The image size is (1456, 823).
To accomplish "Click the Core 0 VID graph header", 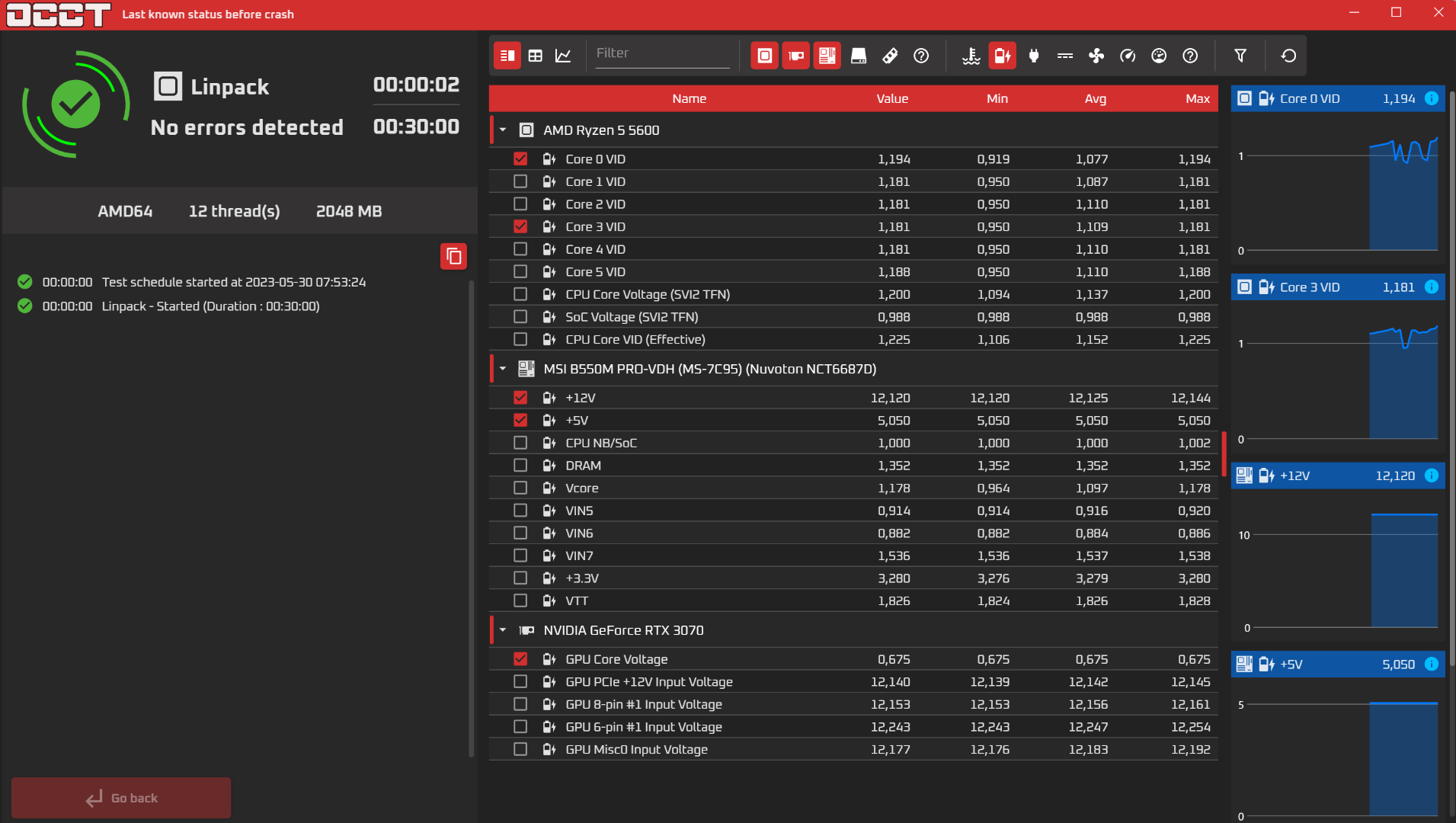I will [1338, 98].
